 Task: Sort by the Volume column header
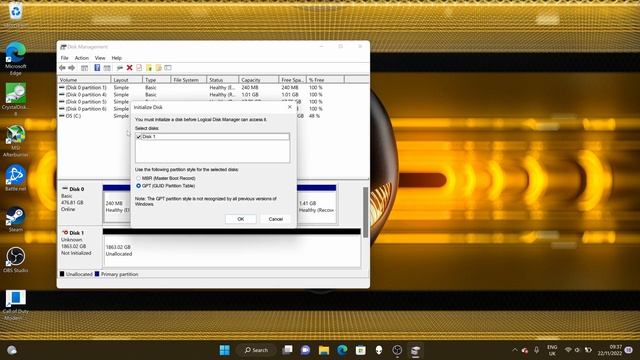(x=84, y=80)
